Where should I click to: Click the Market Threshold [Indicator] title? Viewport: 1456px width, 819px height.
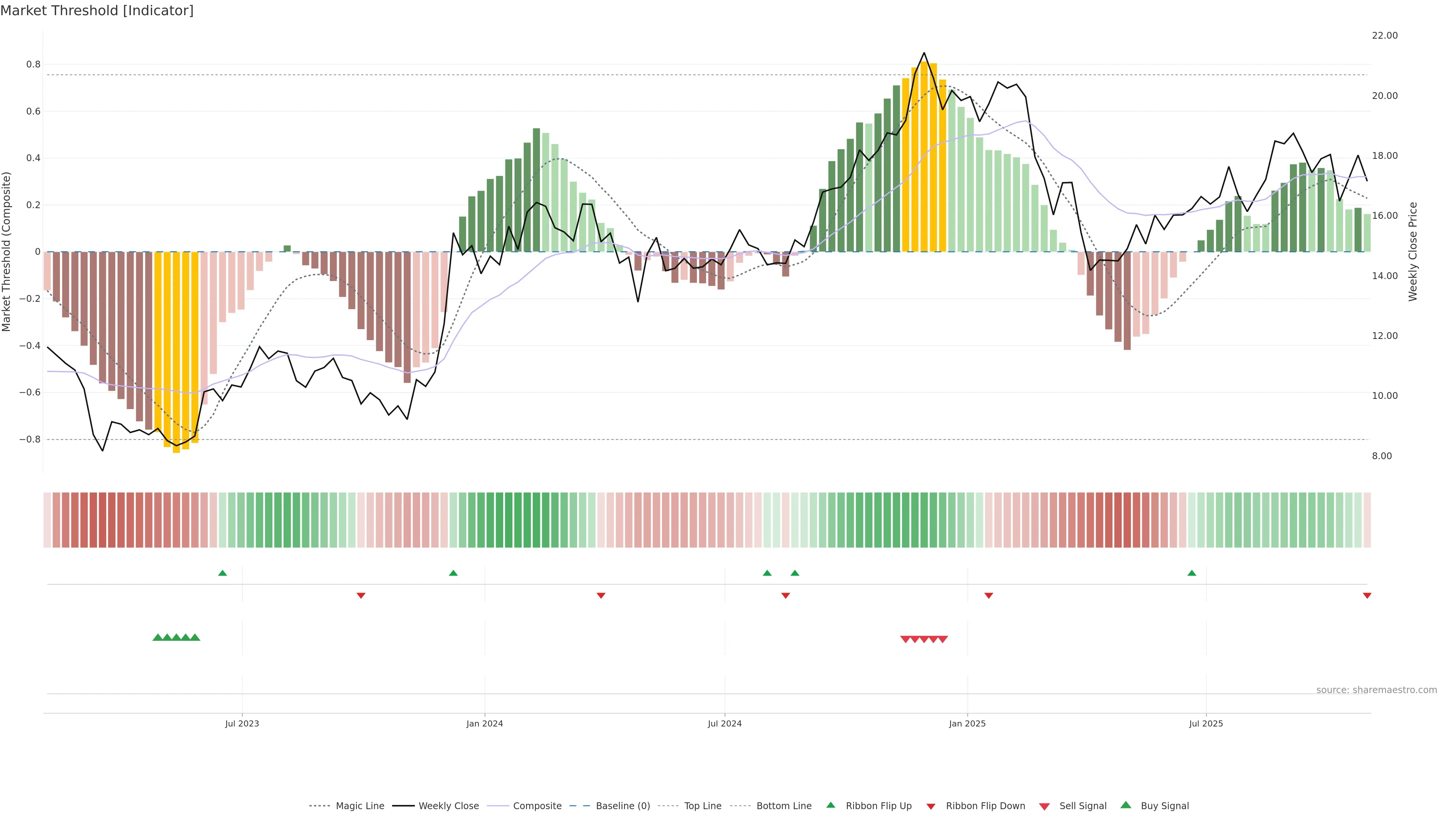pyautogui.click(x=97, y=11)
